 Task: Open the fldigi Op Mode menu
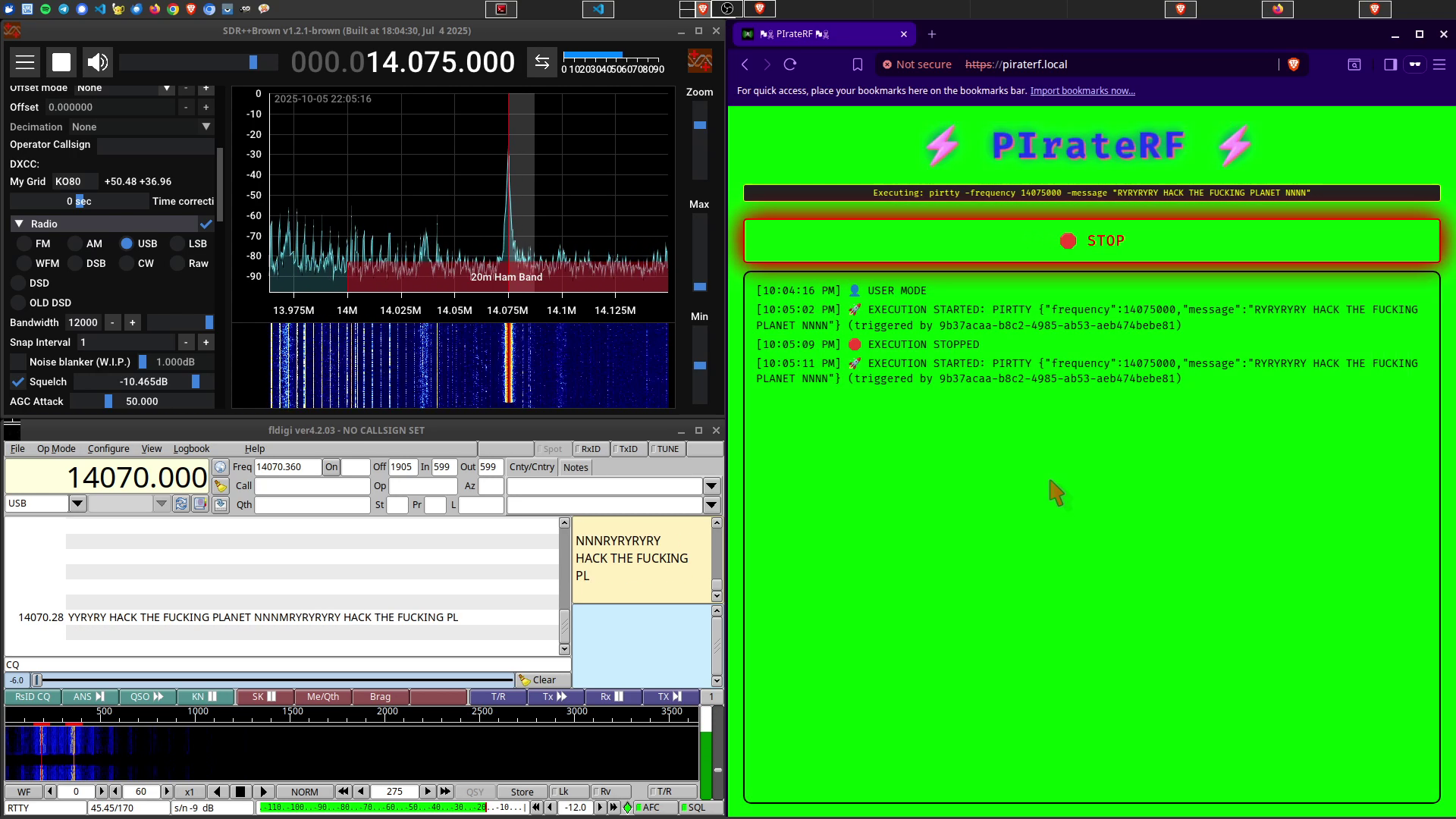56,449
